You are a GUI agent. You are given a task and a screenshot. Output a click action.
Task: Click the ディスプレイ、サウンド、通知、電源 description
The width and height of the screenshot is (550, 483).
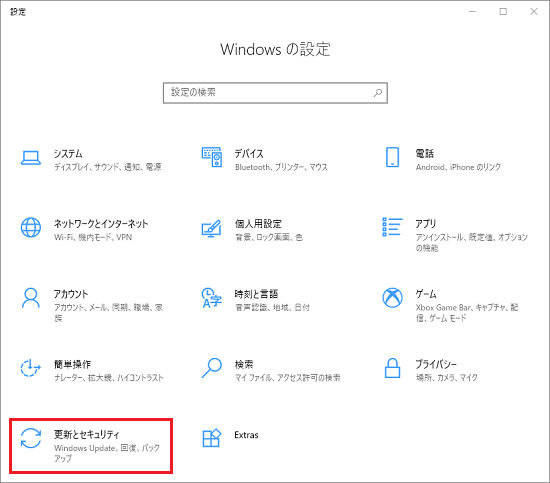pyautogui.click(x=108, y=167)
